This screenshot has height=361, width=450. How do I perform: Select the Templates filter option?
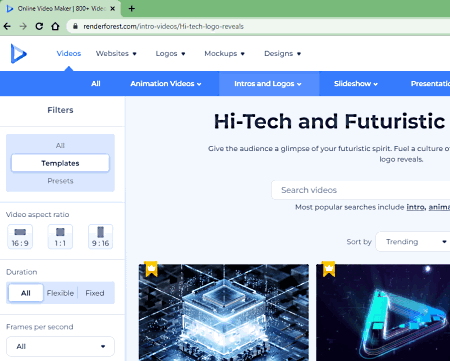60,163
